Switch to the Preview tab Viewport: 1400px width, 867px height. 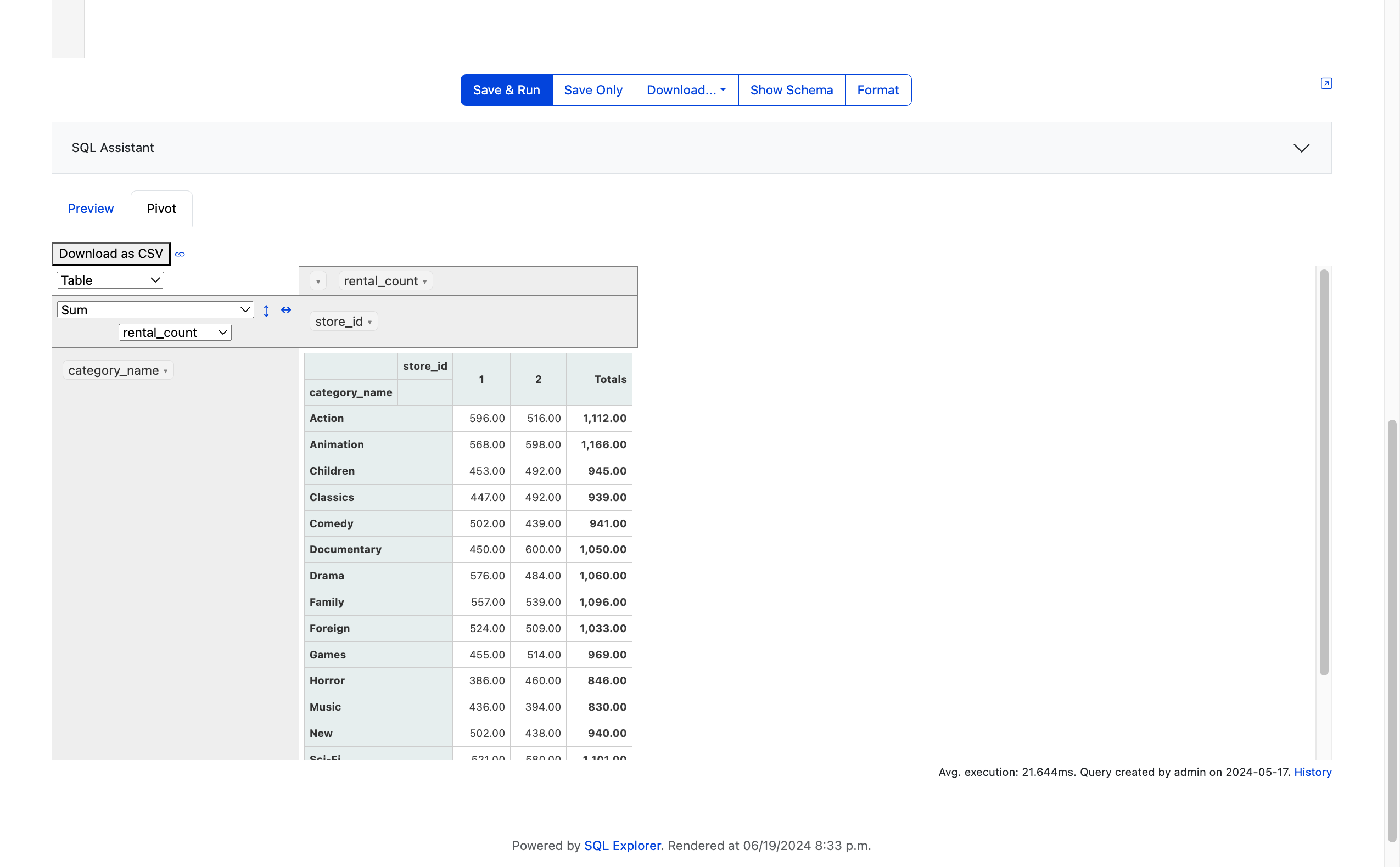(x=91, y=208)
